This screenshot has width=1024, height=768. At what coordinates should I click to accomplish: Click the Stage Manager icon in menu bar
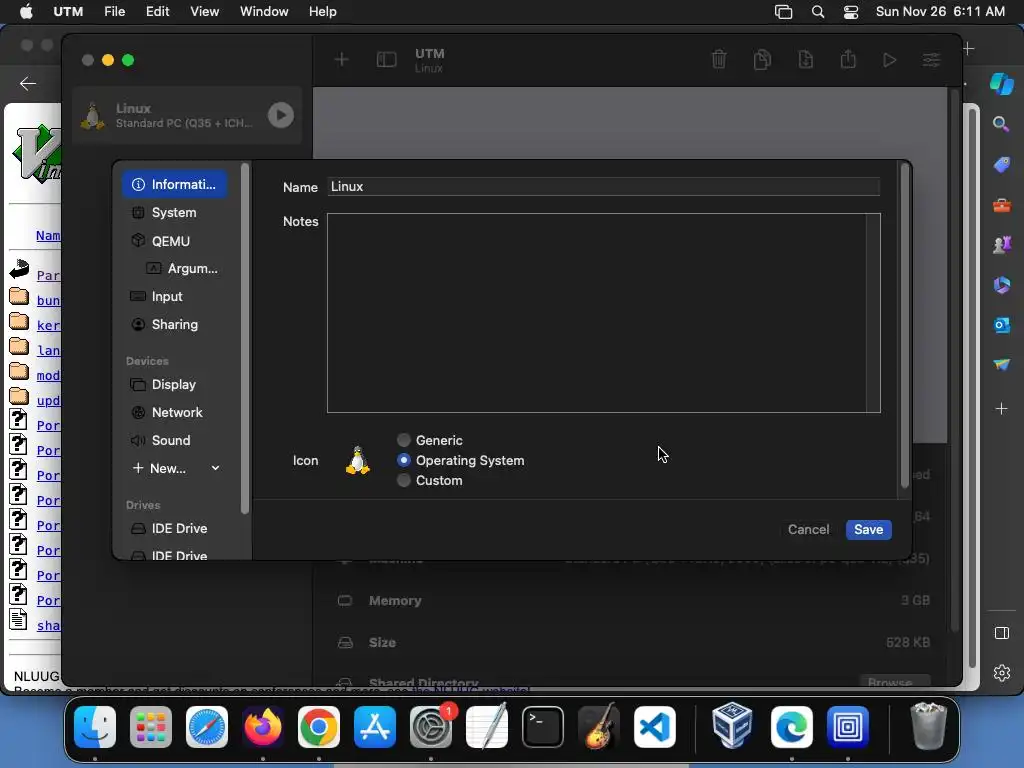coord(784,12)
